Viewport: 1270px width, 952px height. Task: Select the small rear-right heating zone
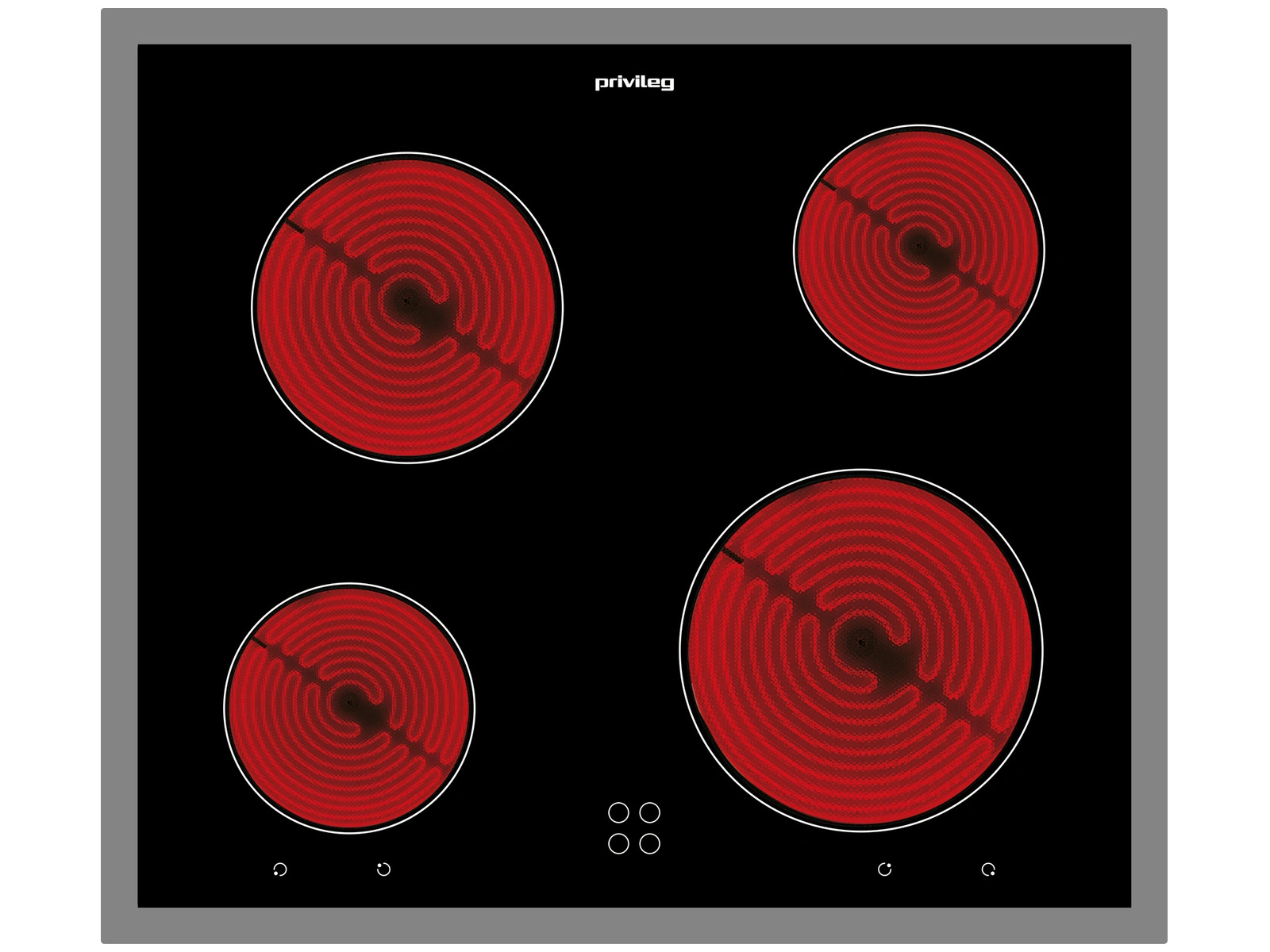[x=919, y=249]
